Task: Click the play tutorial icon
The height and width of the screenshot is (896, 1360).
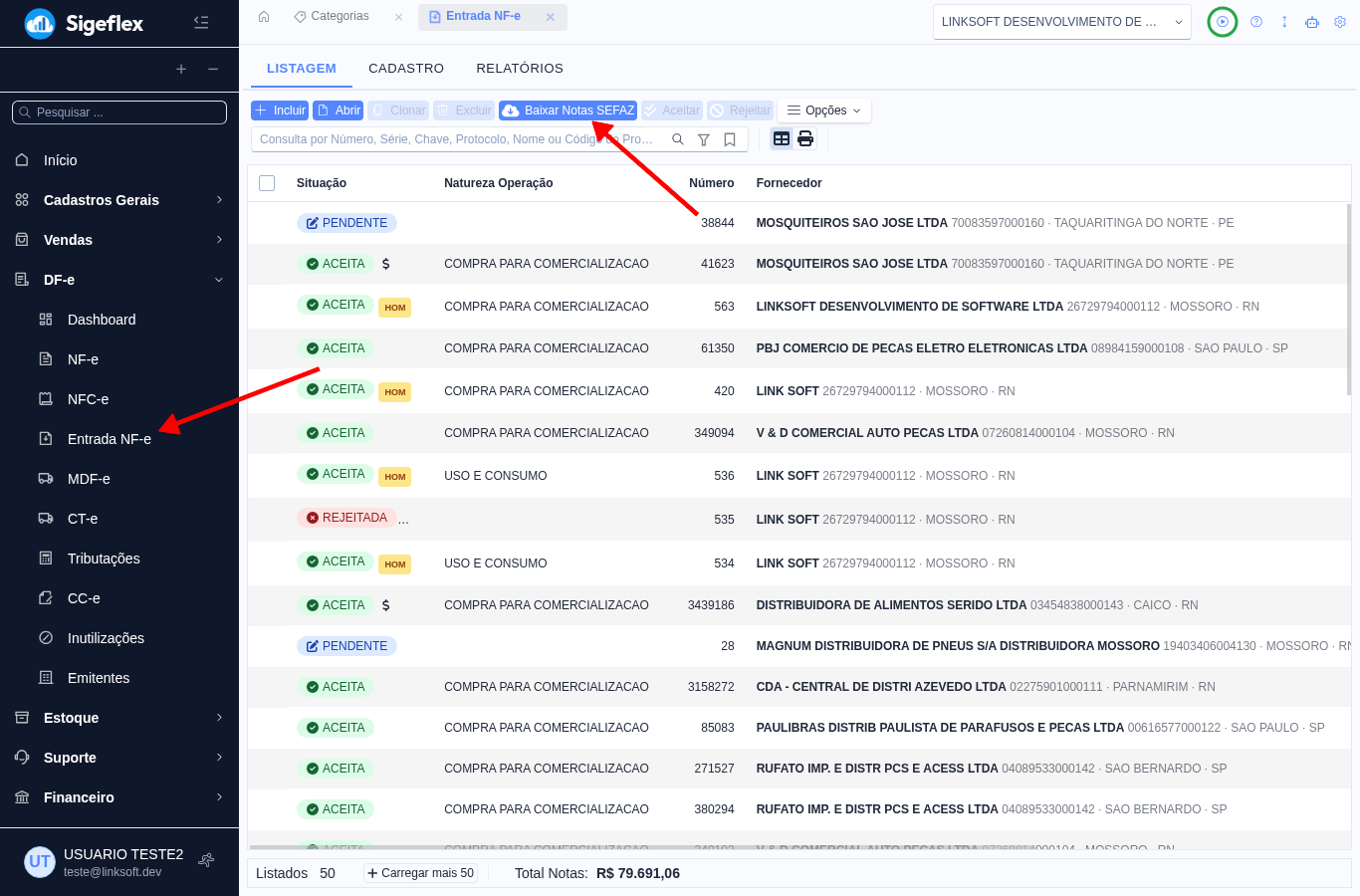Action: click(1223, 22)
